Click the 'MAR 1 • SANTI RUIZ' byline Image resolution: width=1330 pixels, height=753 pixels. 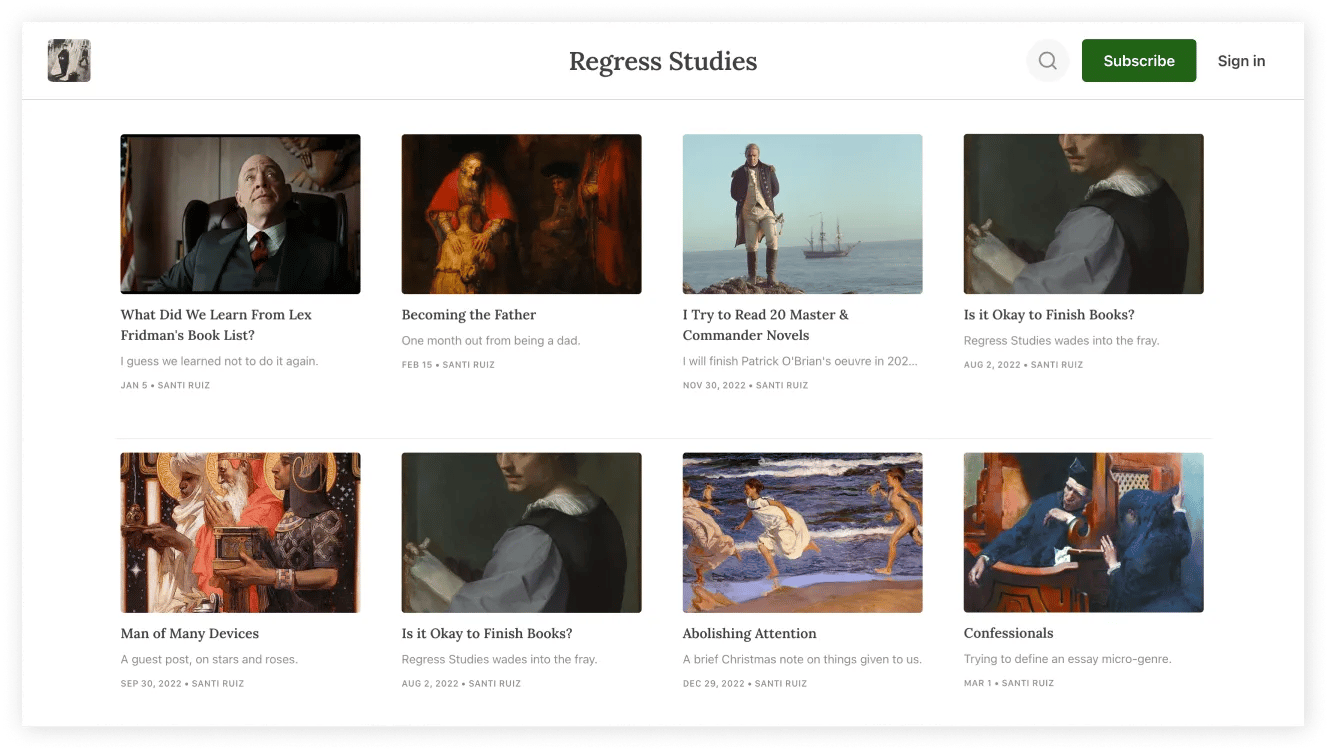(1008, 683)
